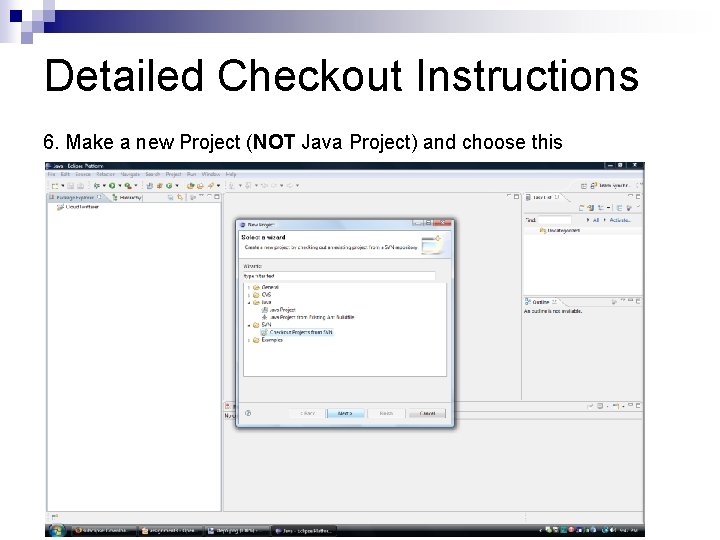Expand the General wizard folder
This screenshot has height=540, width=720.
tap(249, 287)
